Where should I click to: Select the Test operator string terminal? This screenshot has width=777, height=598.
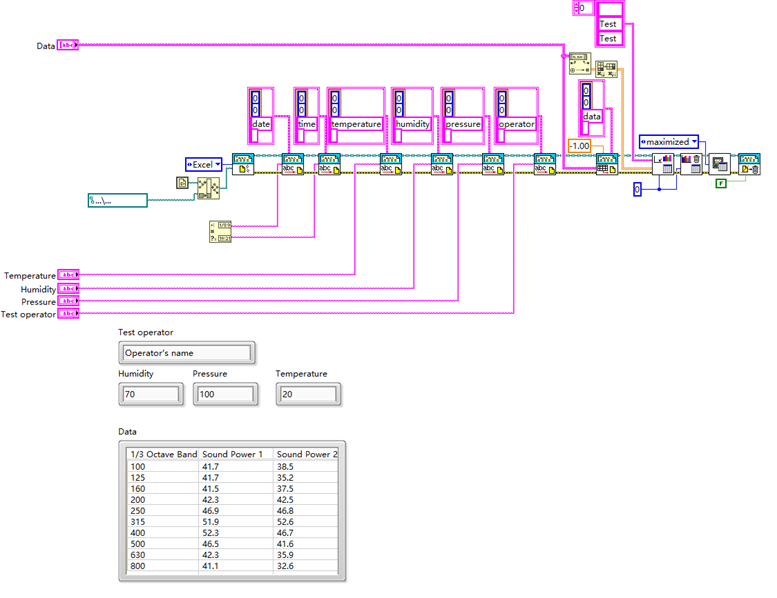coord(68,313)
